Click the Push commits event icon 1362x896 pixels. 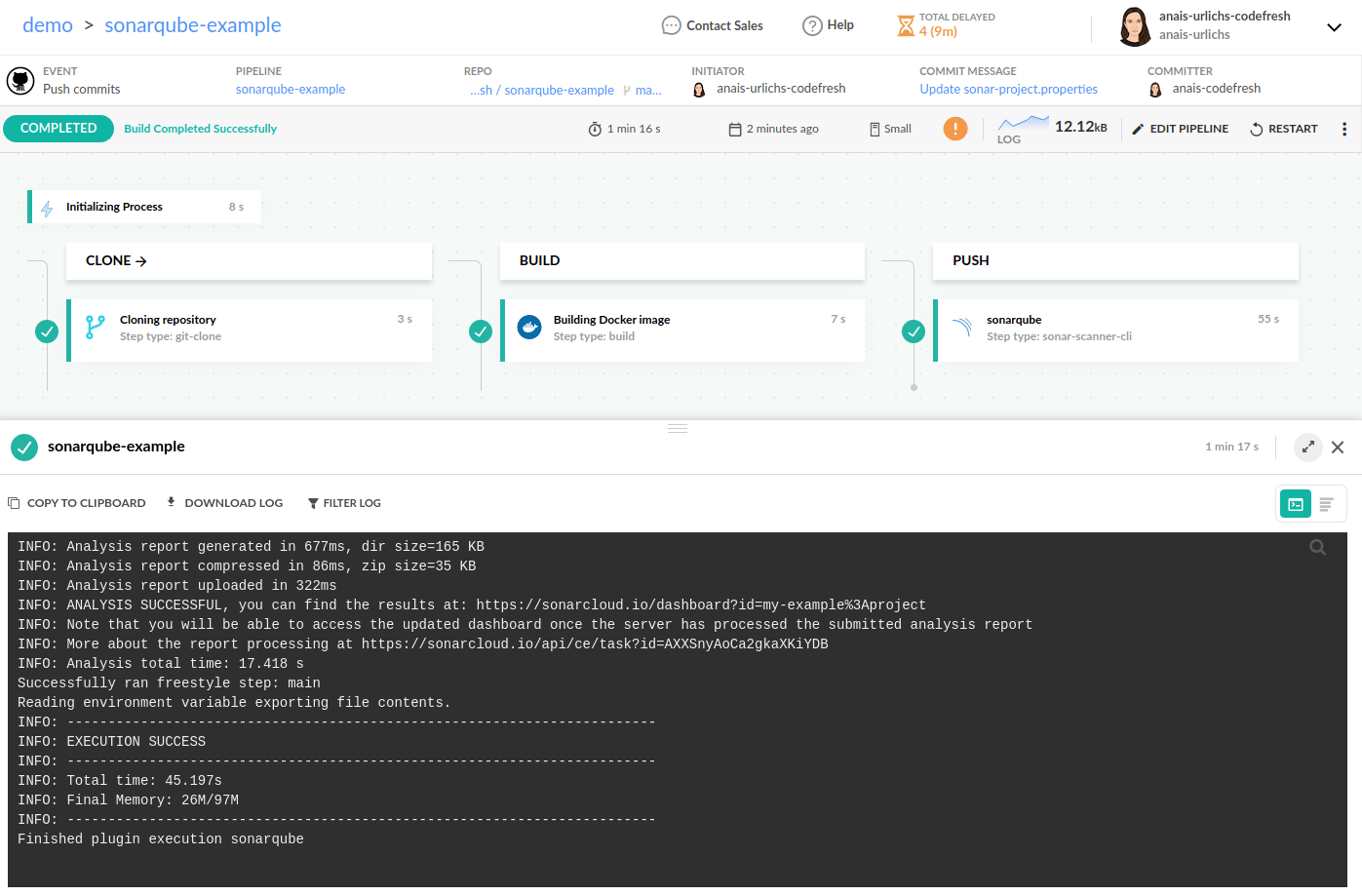(x=20, y=80)
